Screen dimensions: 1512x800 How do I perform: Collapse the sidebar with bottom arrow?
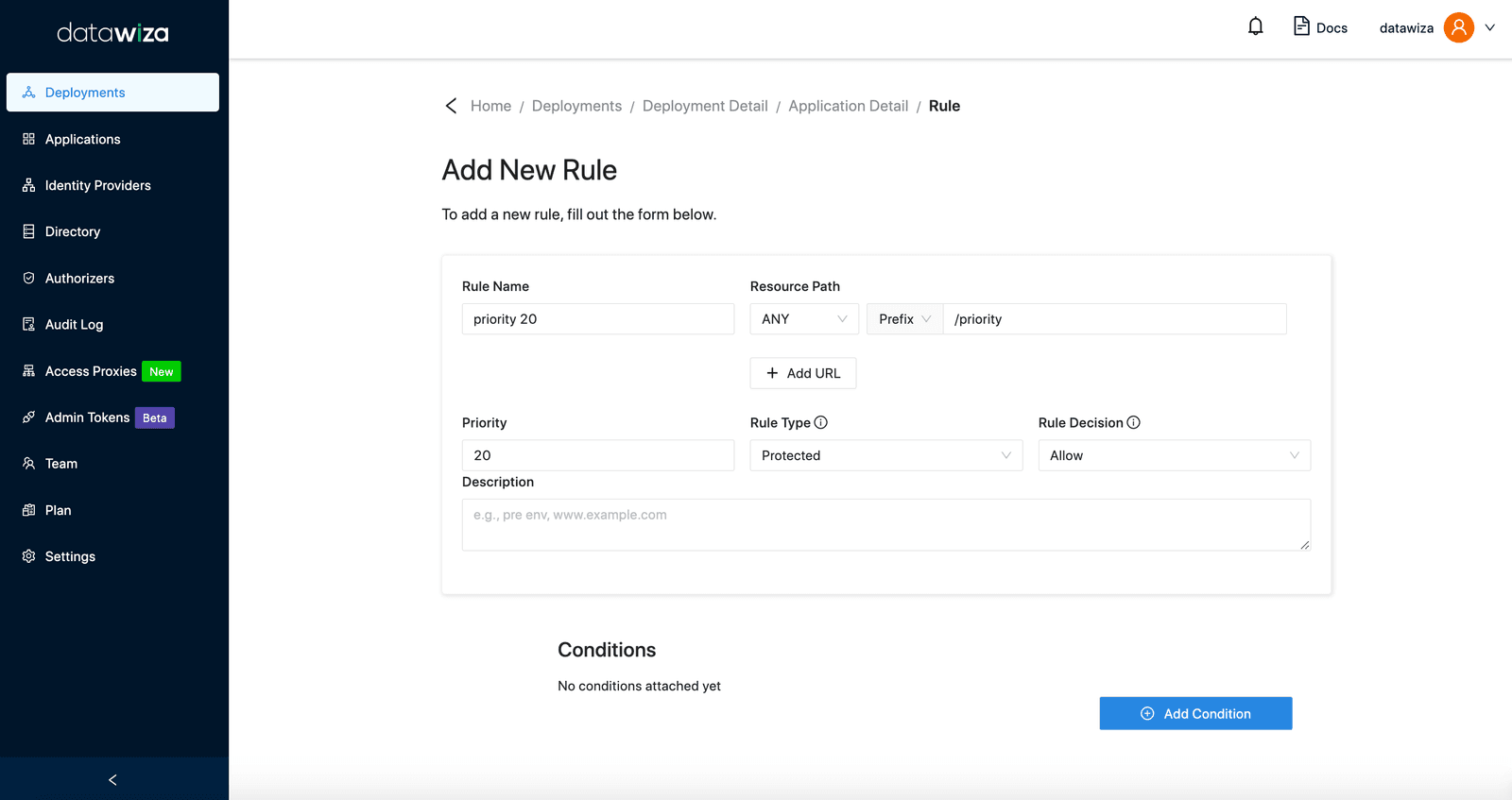(x=112, y=780)
